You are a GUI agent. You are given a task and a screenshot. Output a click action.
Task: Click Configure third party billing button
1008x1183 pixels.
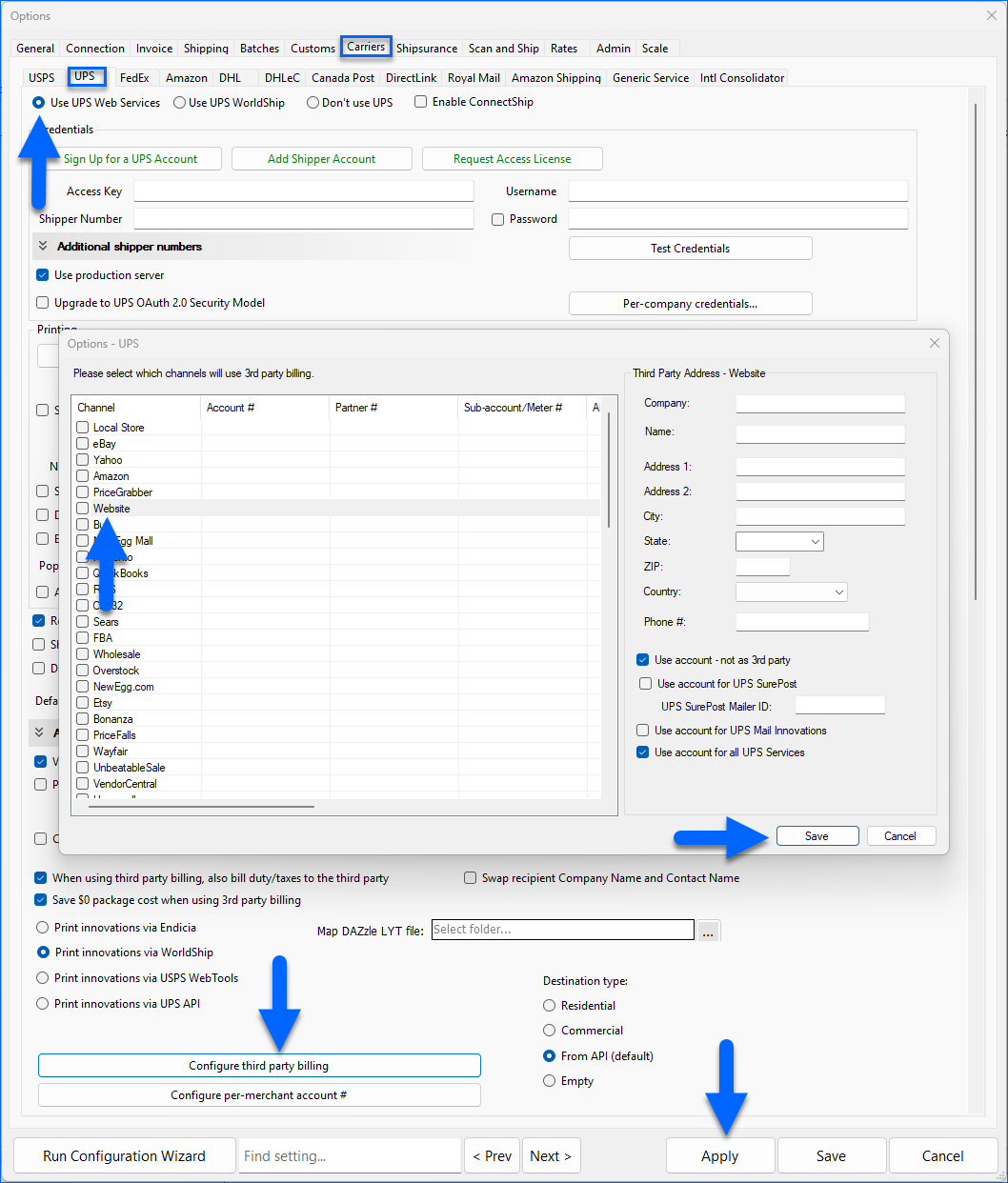coord(259,1066)
